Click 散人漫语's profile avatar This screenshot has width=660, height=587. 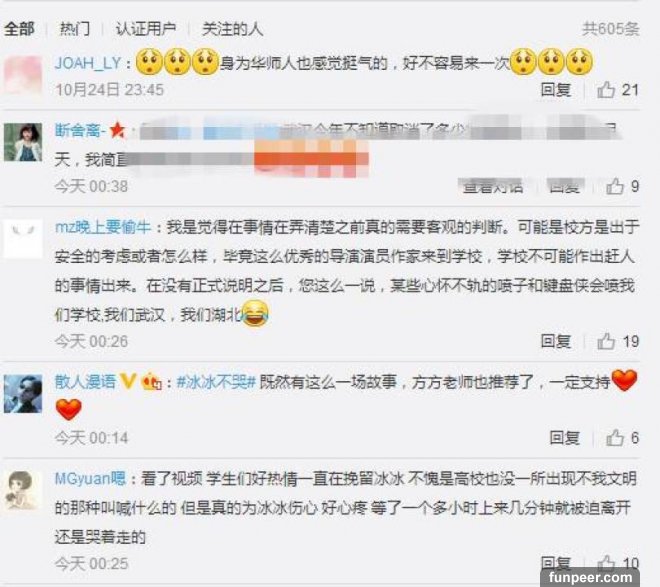[23, 394]
